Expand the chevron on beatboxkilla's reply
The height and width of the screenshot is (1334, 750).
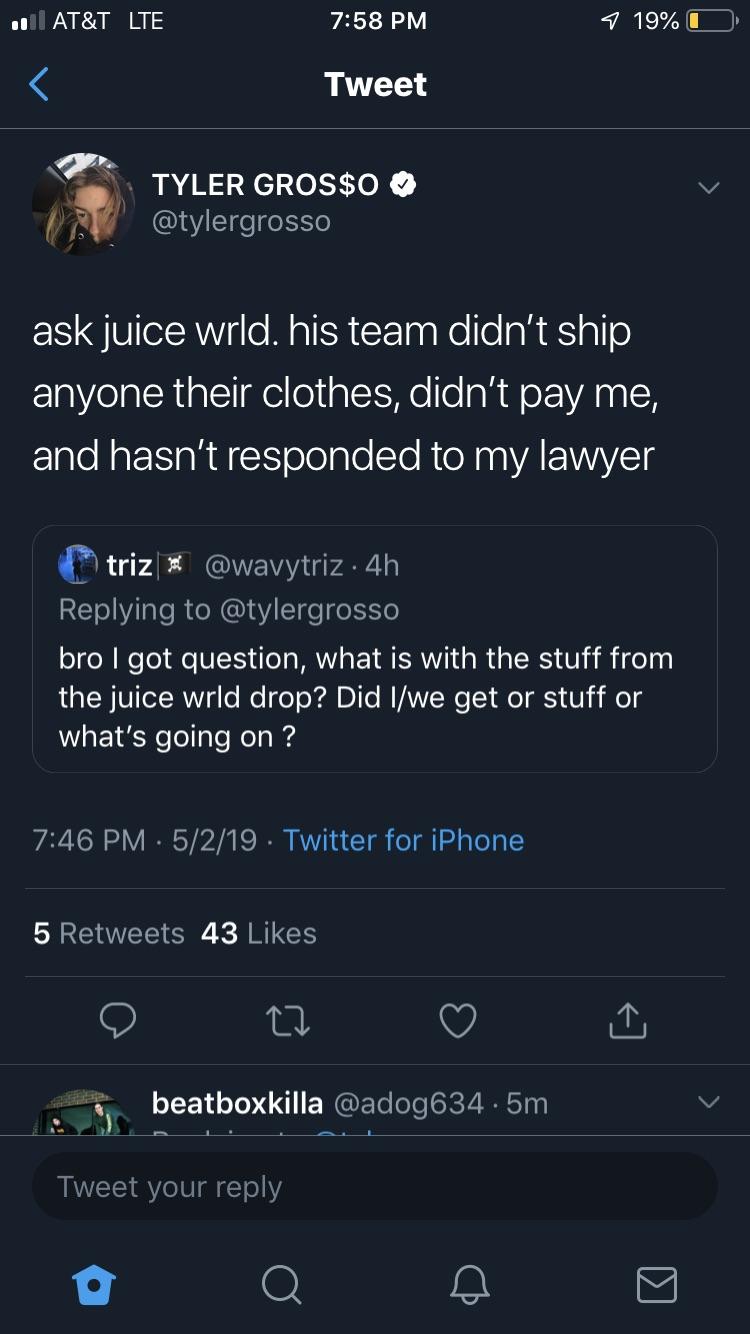[x=708, y=1102]
